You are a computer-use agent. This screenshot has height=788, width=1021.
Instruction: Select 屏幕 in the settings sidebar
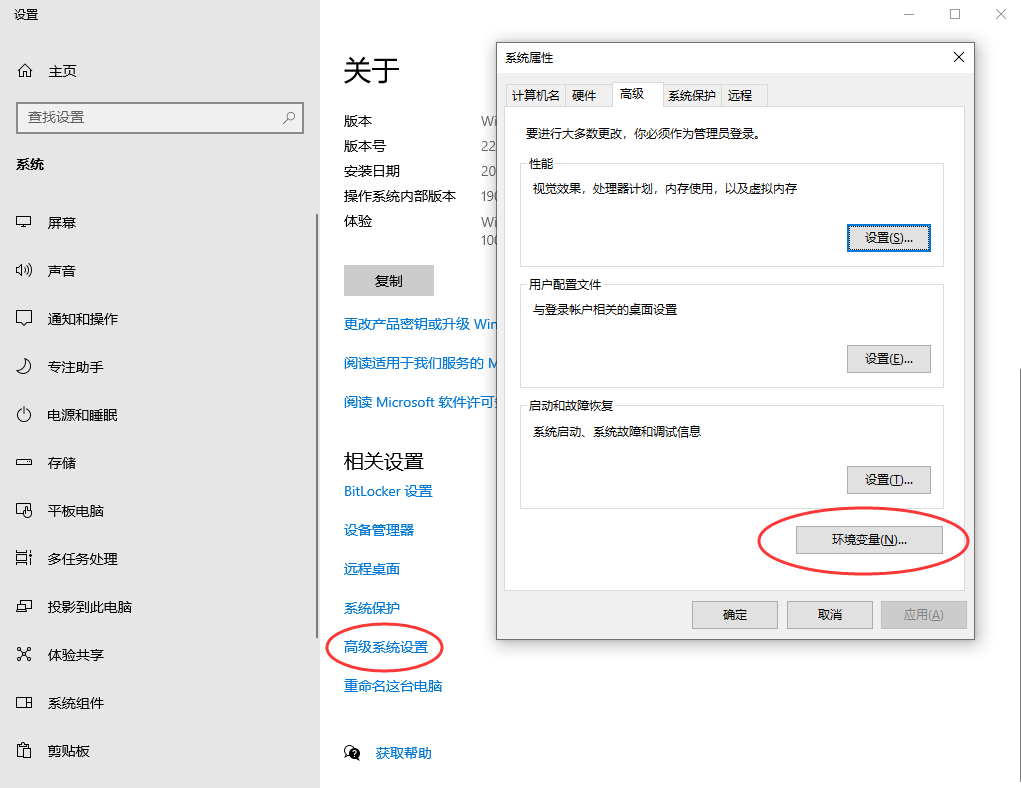pyautogui.click(x=60, y=222)
